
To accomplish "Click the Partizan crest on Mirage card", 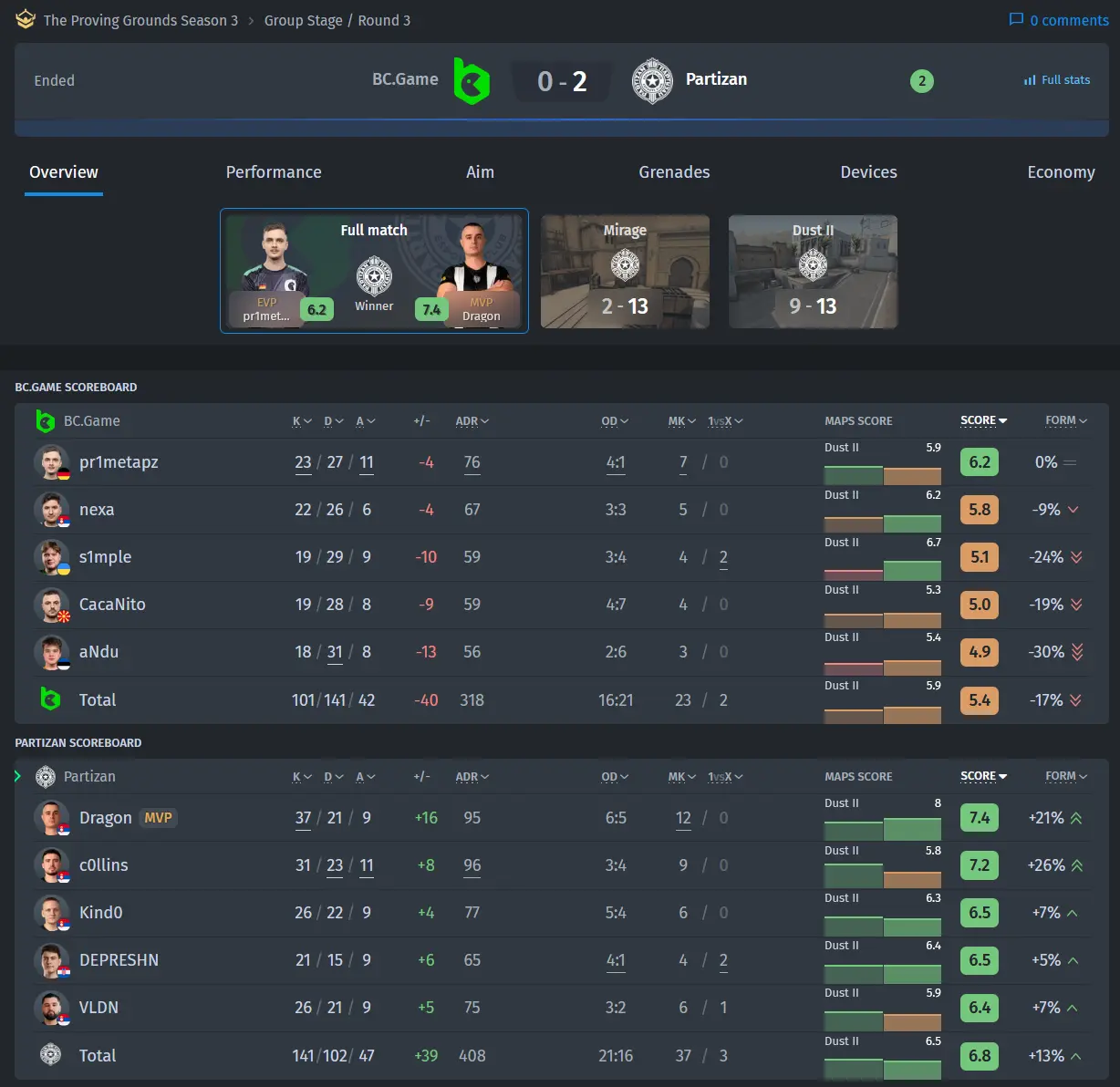I will pyautogui.click(x=625, y=266).
